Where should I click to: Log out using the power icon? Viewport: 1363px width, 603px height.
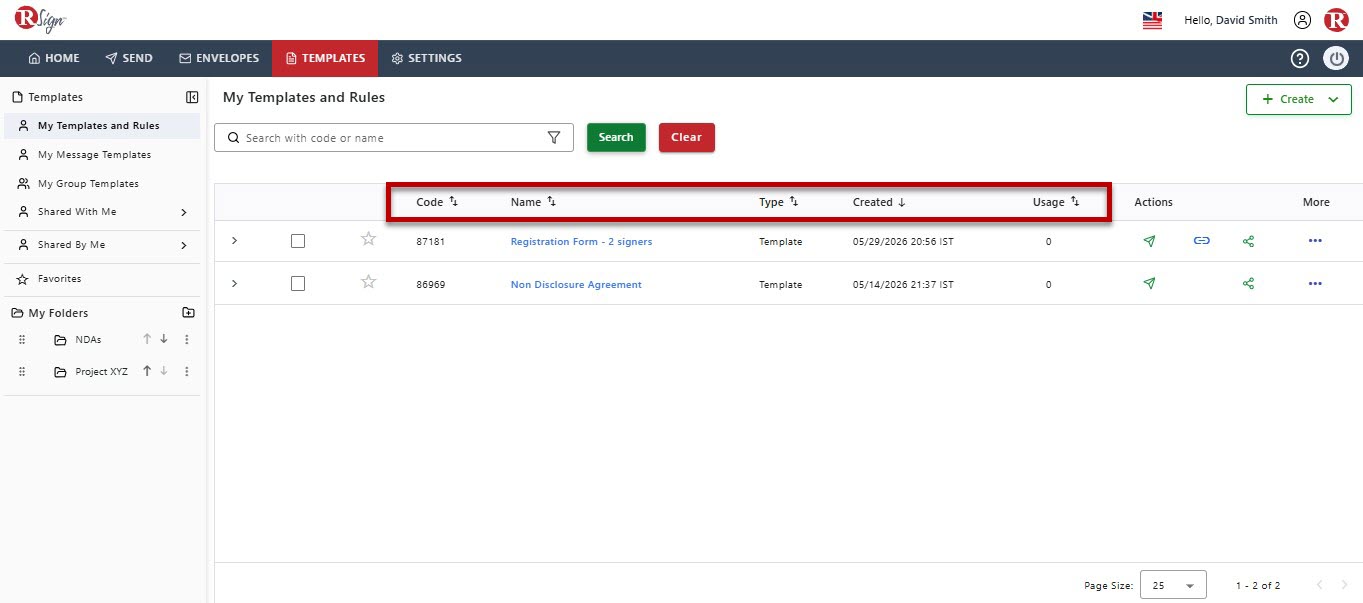pos(1336,58)
